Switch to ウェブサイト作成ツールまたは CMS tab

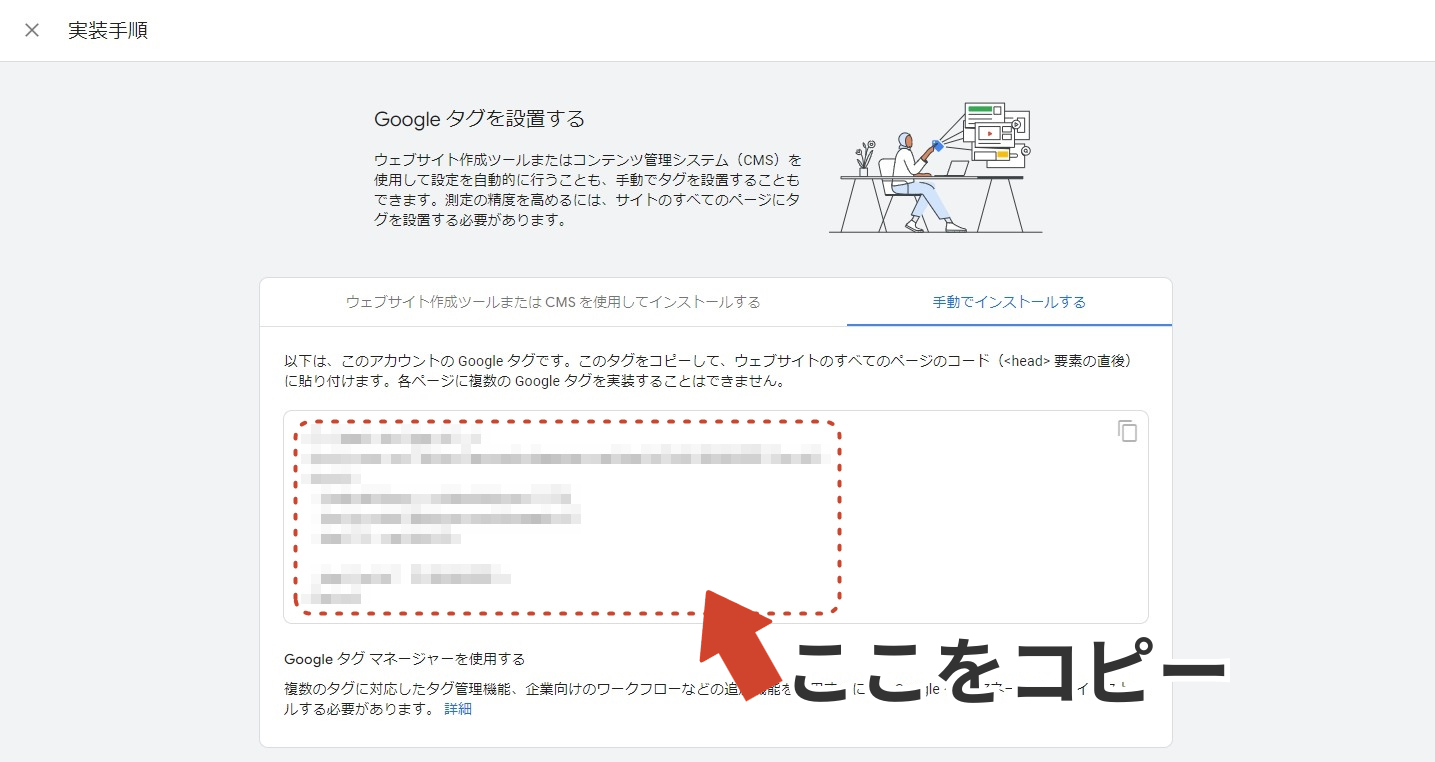pos(553,302)
